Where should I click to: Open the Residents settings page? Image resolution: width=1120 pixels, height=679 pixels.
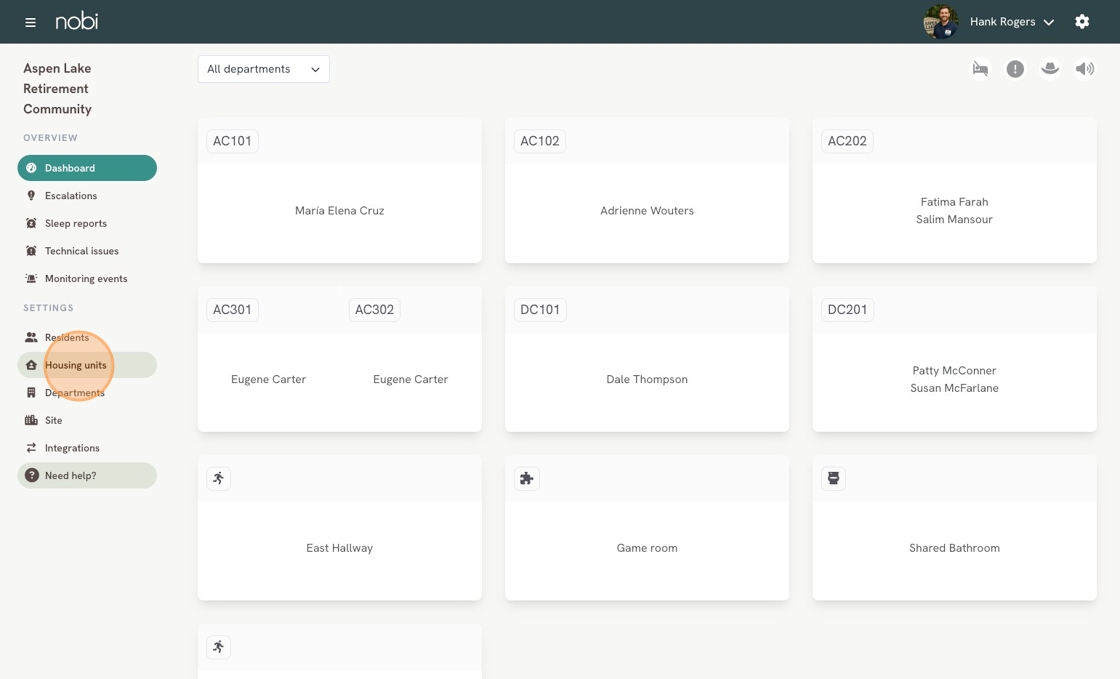tap(67, 338)
